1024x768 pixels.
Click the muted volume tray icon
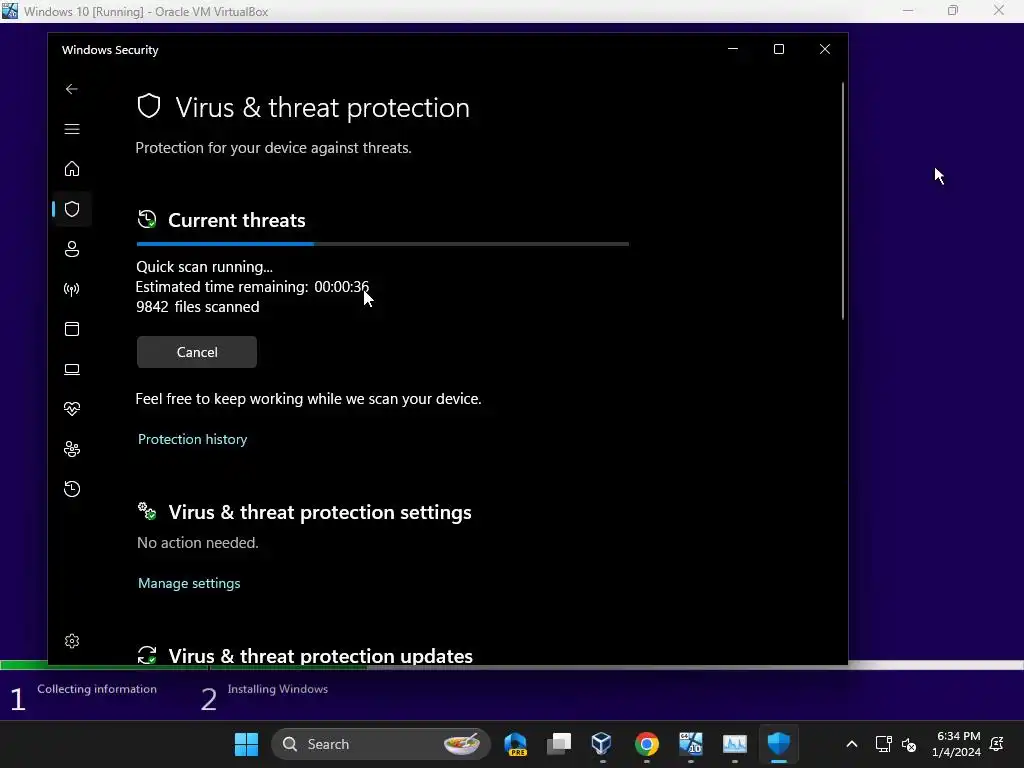point(909,744)
